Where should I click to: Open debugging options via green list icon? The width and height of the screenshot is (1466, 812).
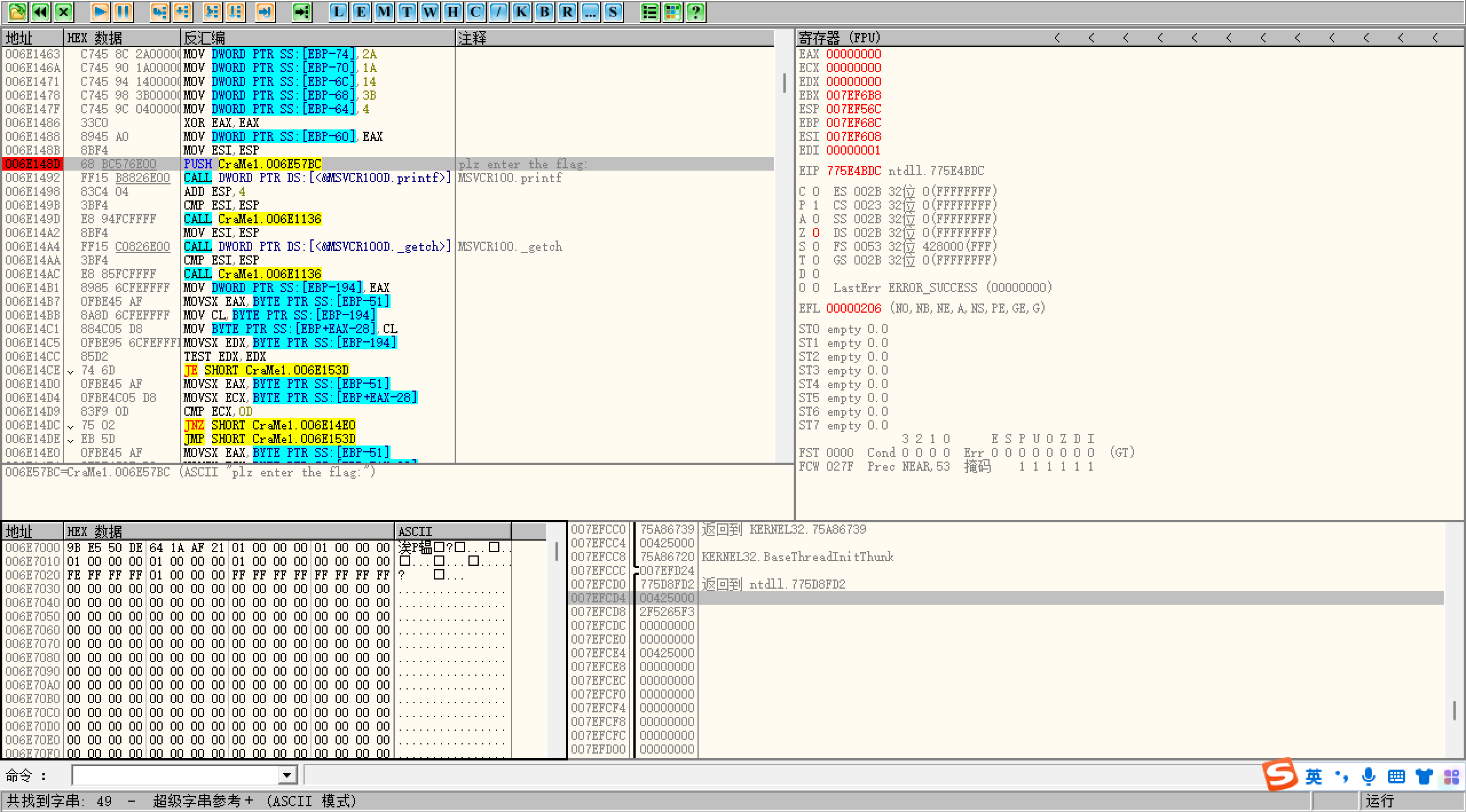tap(650, 11)
